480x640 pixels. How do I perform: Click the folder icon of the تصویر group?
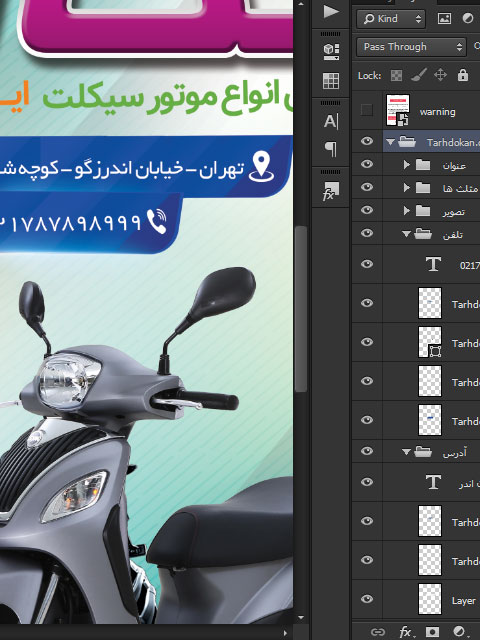423,211
